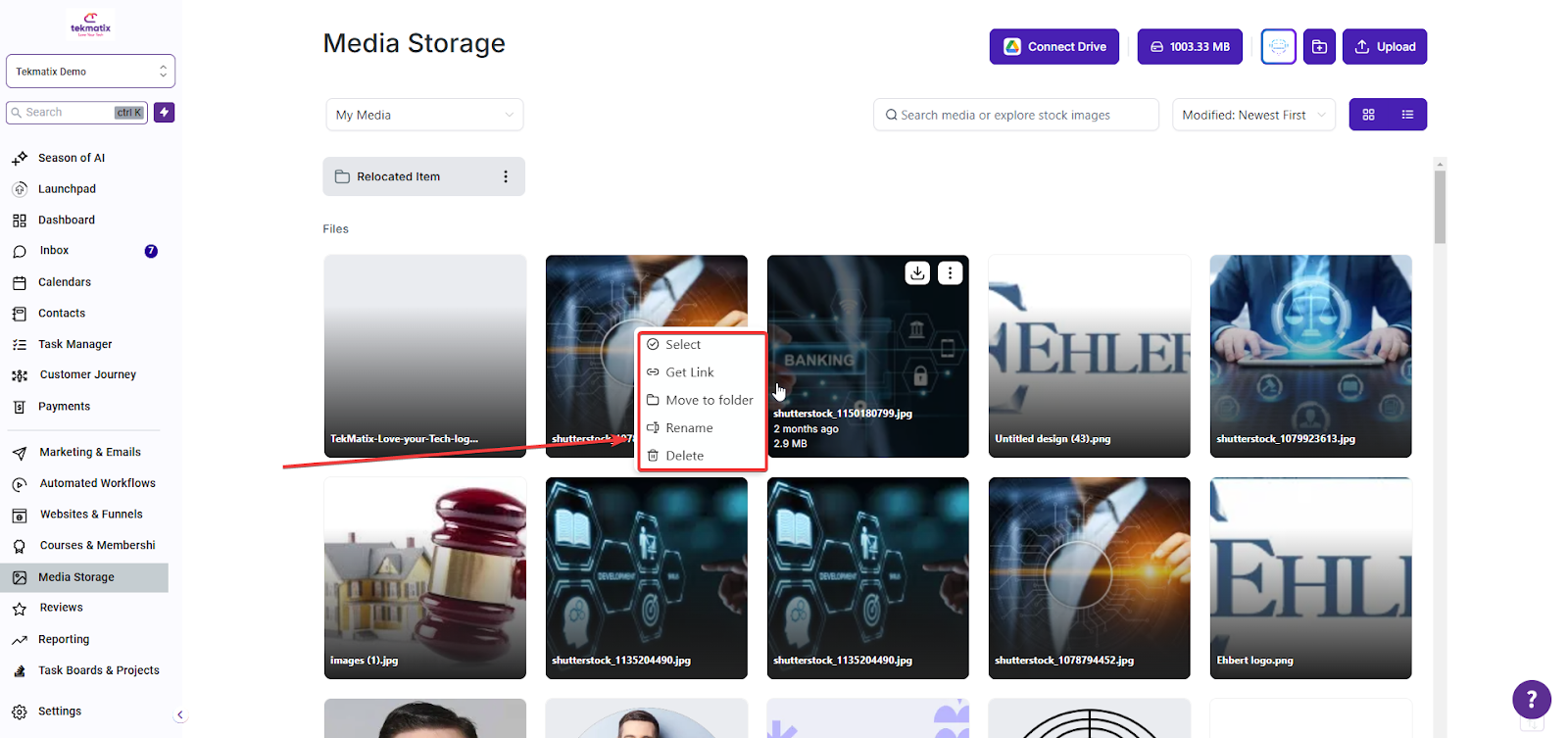This screenshot has width=1568, height=738.
Task: Click the Courses & Memberships icon
Action: coord(20,546)
